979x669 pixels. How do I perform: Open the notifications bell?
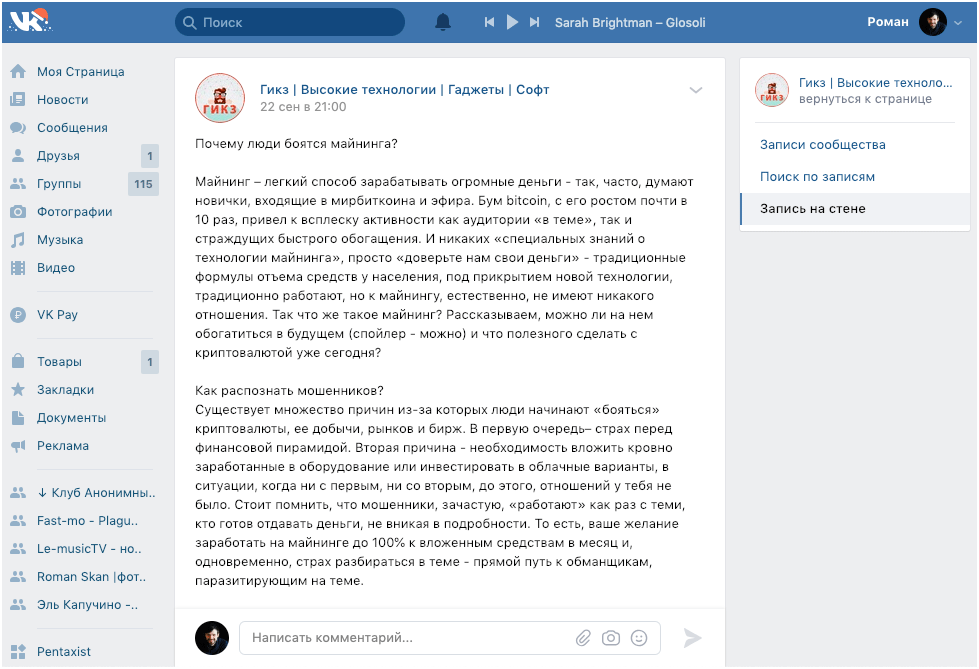[x=443, y=22]
